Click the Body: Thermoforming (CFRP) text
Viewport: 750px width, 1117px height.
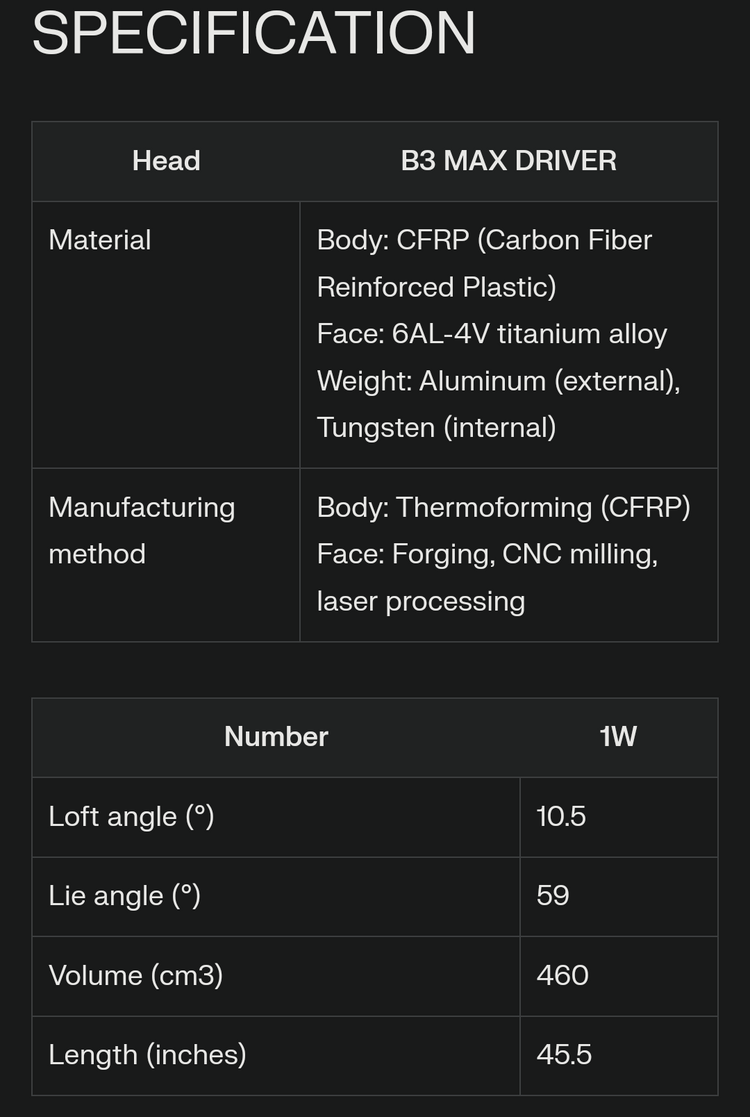coord(503,507)
